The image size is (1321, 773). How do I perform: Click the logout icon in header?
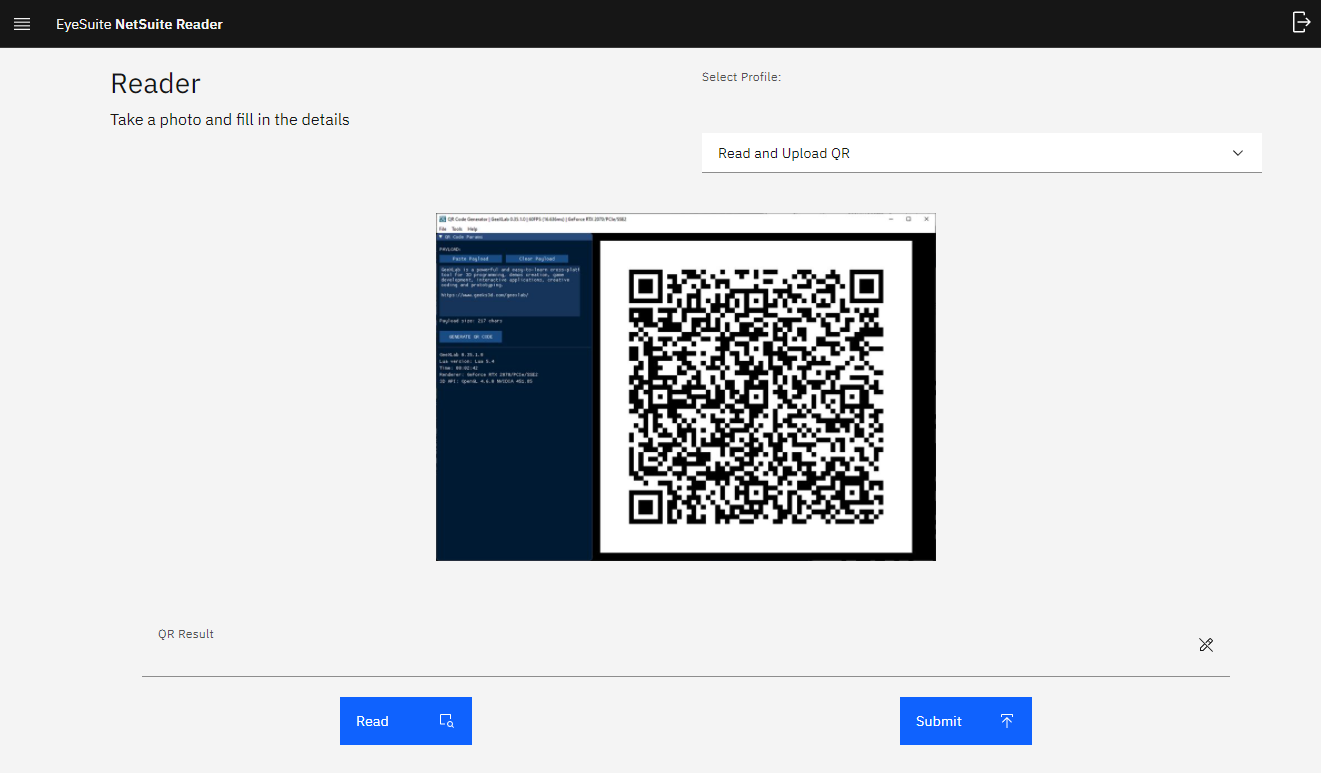point(1300,22)
